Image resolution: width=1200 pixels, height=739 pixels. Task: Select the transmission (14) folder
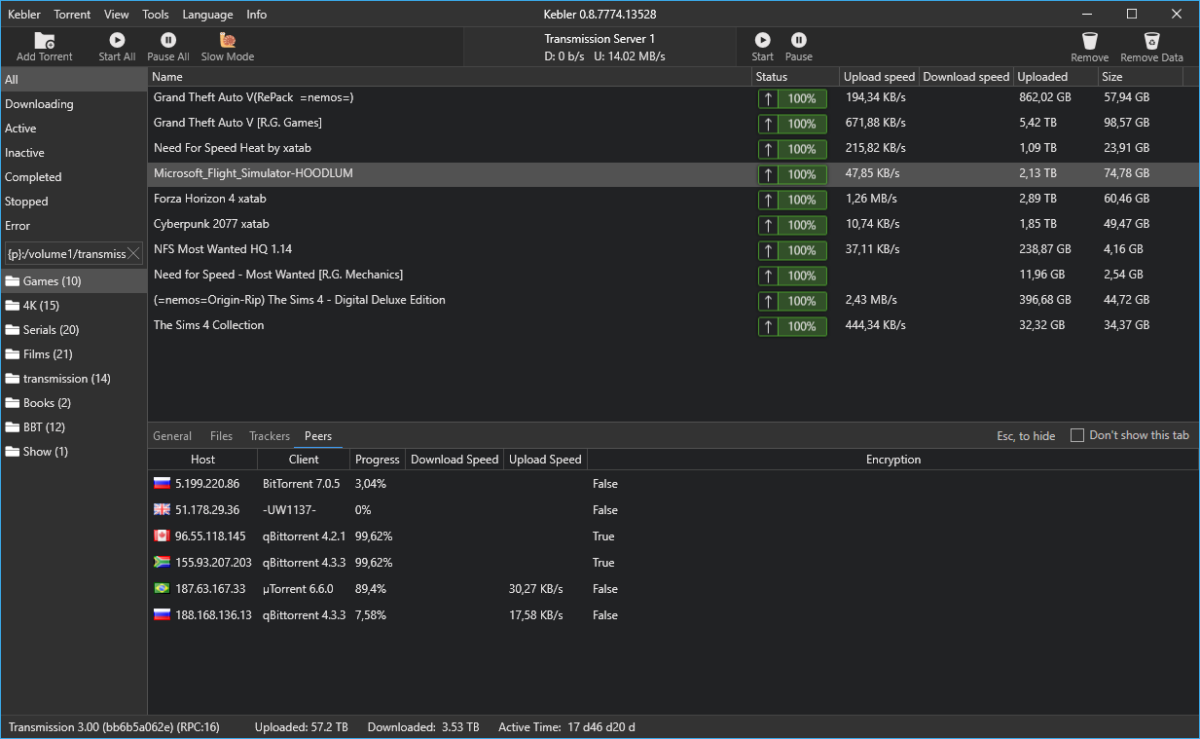coord(74,378)
